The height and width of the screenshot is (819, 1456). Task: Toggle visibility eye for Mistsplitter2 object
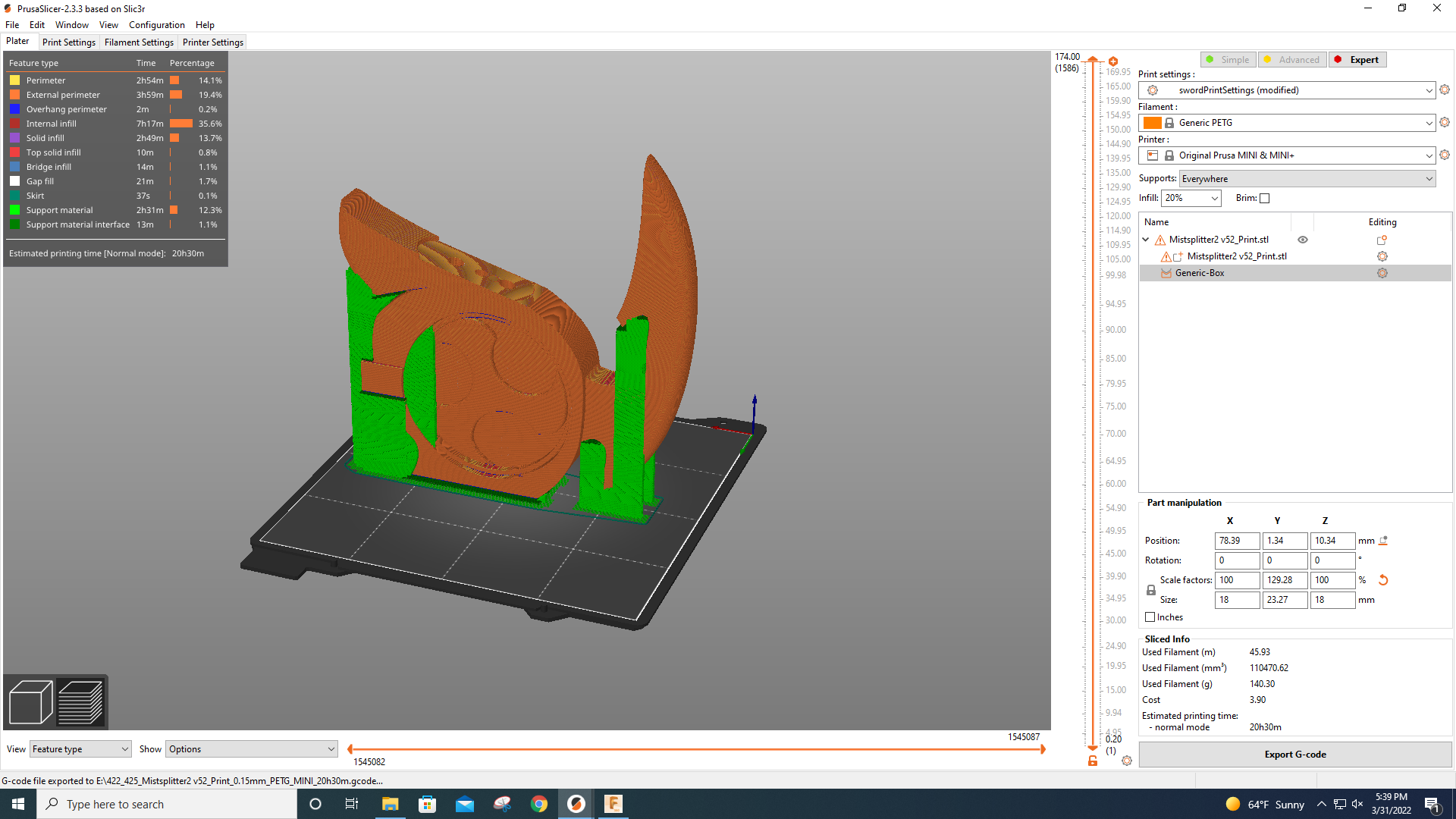click(1303, 240)
